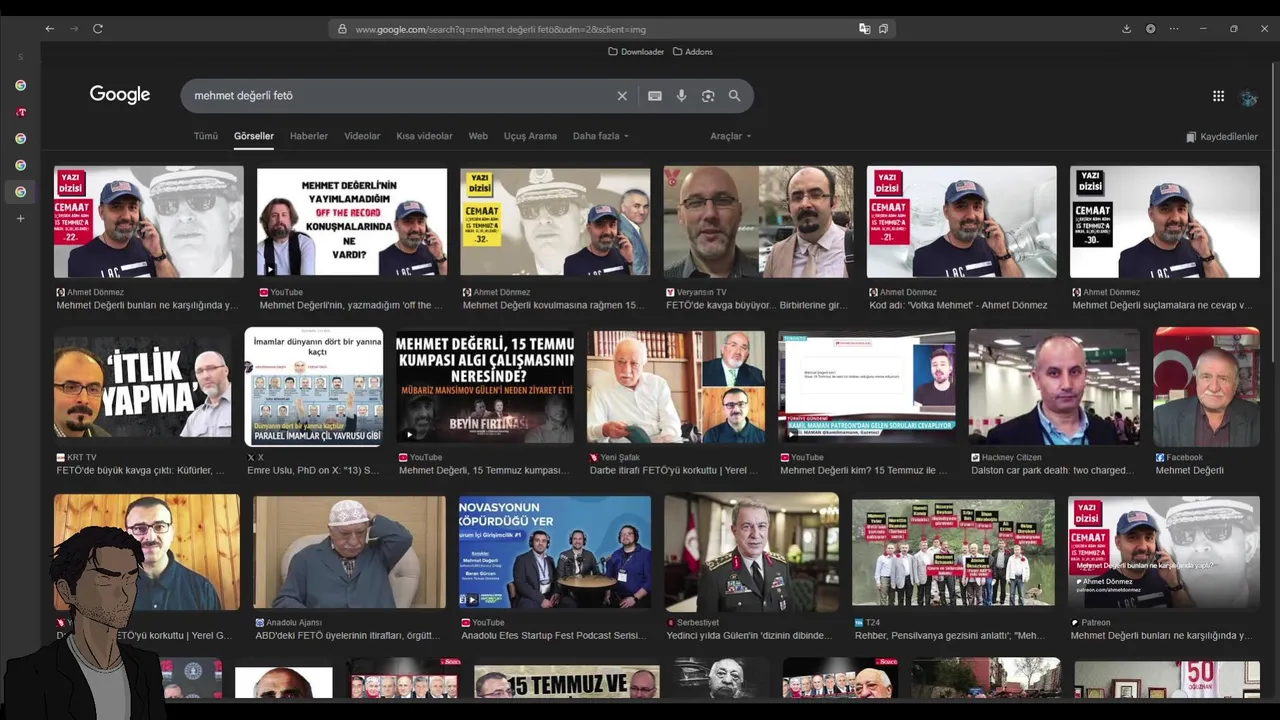This screenshot has width=1280, height=720.
Task: Click the magnifier search button
Action: coord(735,96)
